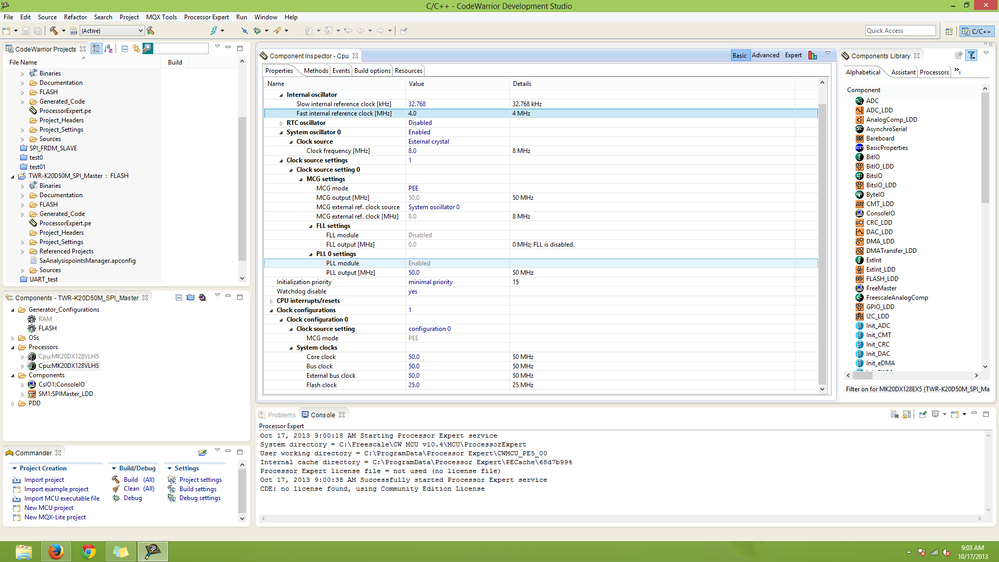Select the Processors tab in Components Library
This screenshot has height=562, width=999.
coord(934,72)
